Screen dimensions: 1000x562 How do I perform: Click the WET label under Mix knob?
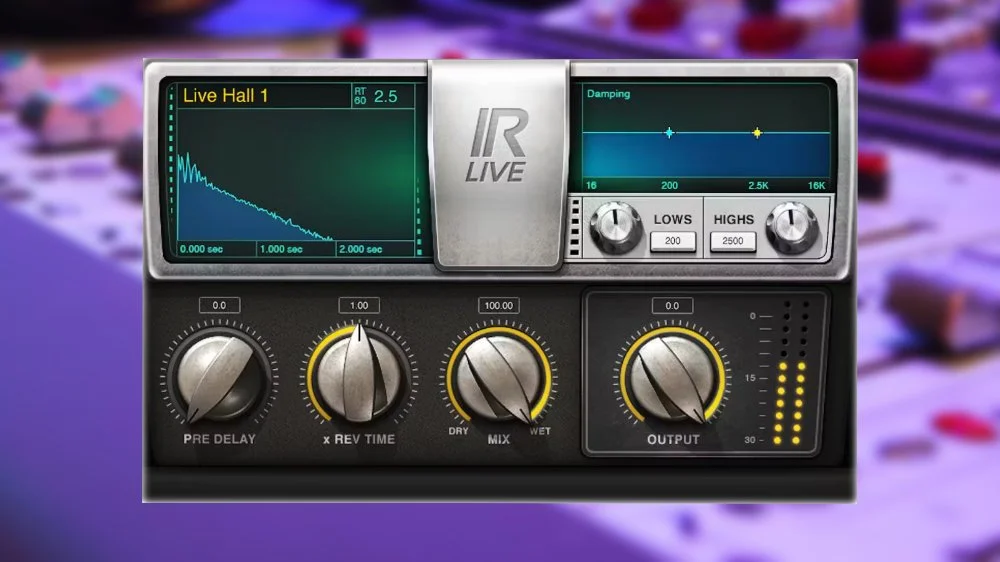click(x=540, y=431)
